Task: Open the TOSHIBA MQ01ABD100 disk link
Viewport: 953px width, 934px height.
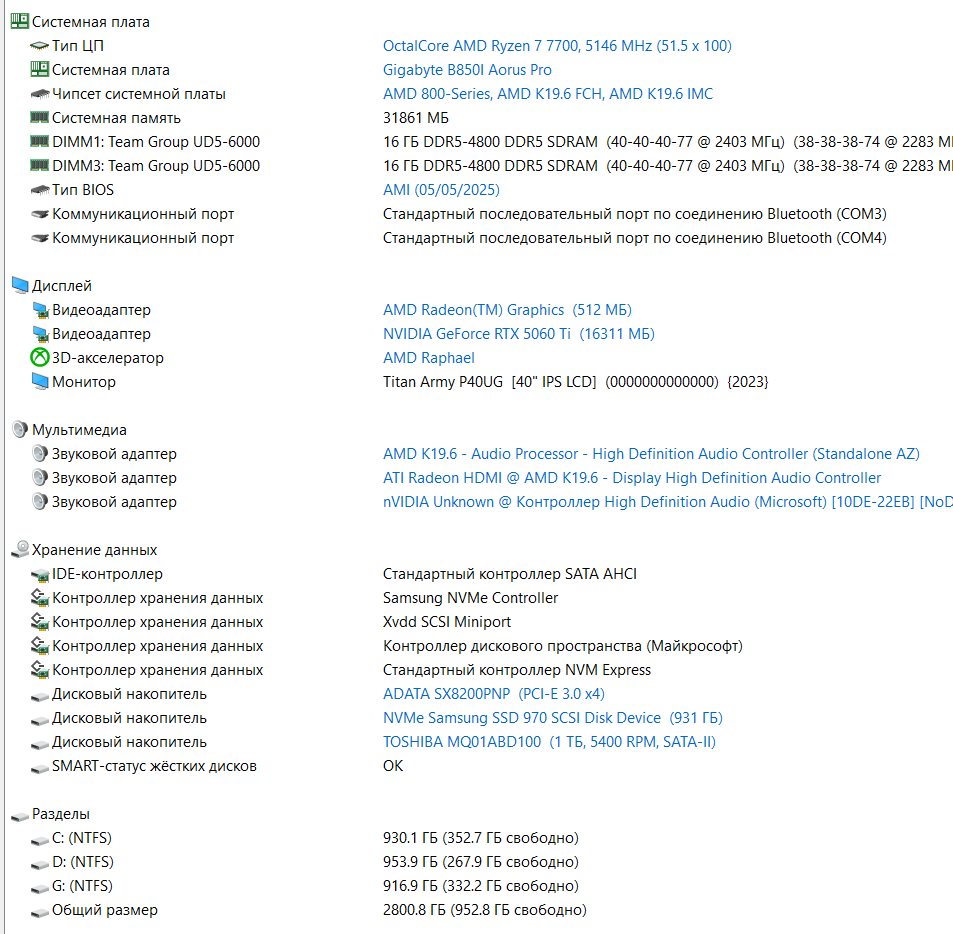Action: click(x=549, y=742)
